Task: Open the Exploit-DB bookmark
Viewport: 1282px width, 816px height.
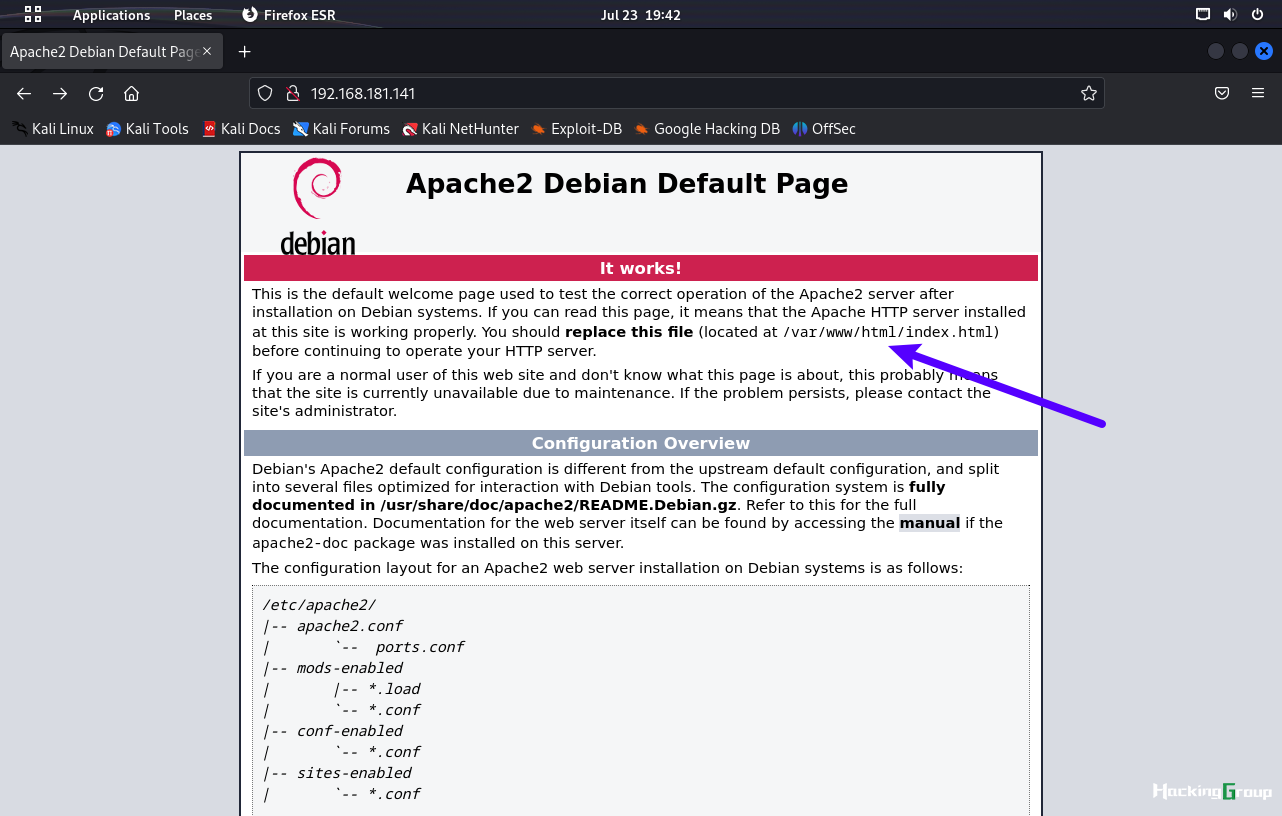Action: click(576, 128)
